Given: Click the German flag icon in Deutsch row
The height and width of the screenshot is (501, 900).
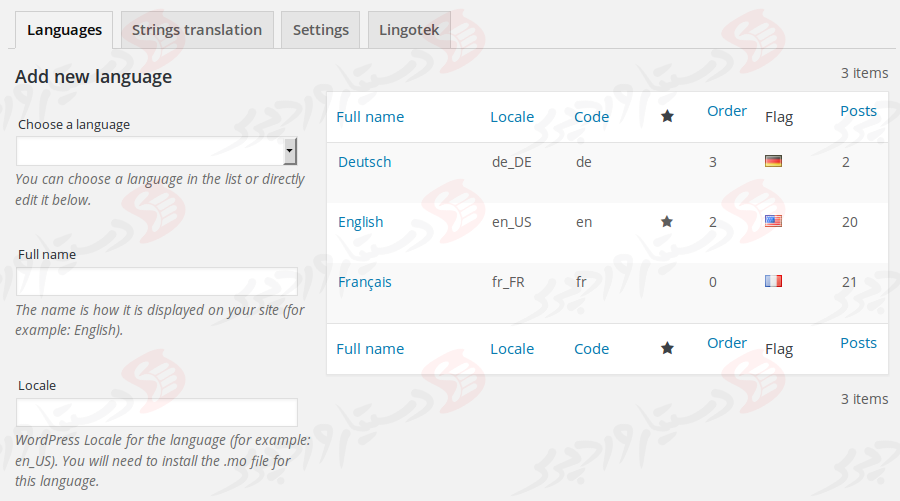Looking at the screenshot, I should pyautogui.click(x=773, y=161).
